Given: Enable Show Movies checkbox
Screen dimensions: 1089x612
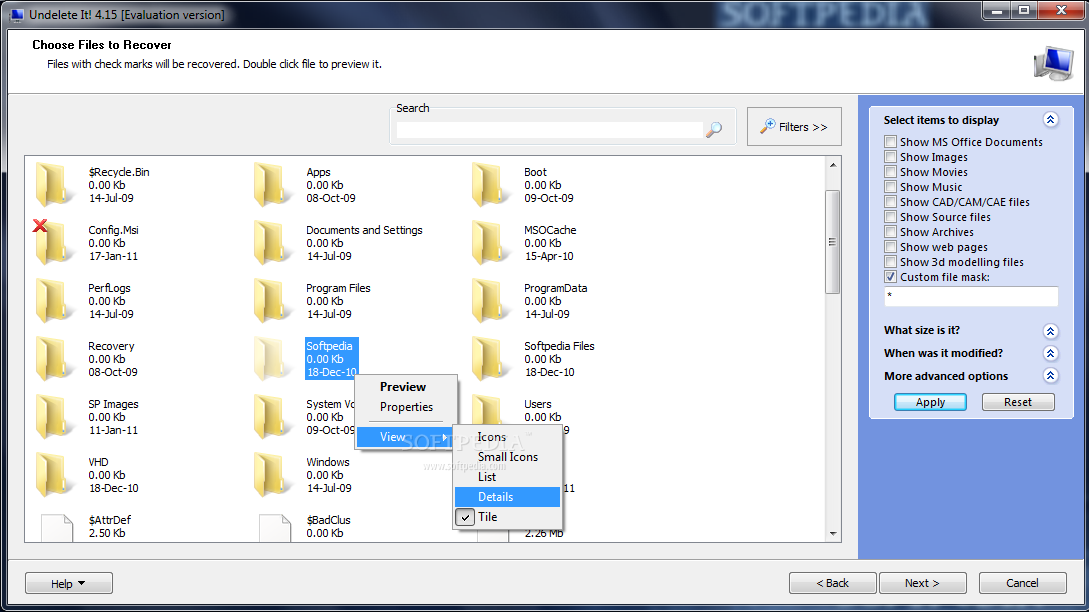Looking at the screenshot, I should tap(890, 172).
